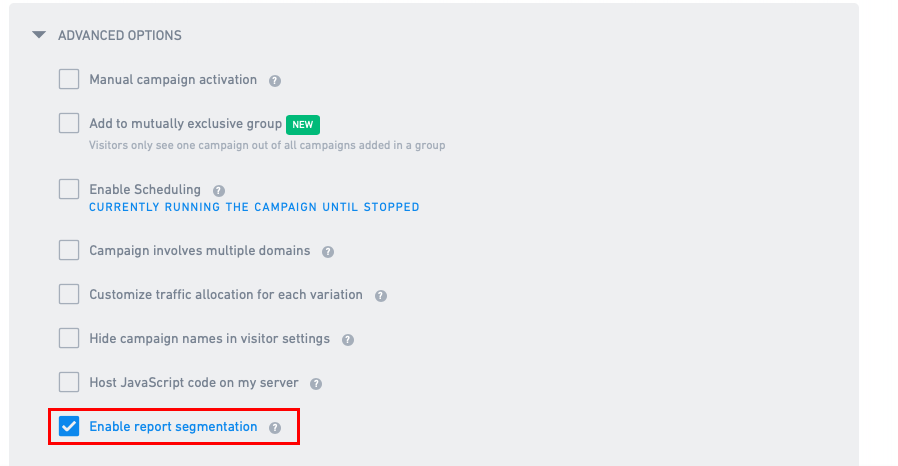Screen dimensions: 898x466
Task: Click help icon for traffic allocation option
Action: (x=381, y=296)
